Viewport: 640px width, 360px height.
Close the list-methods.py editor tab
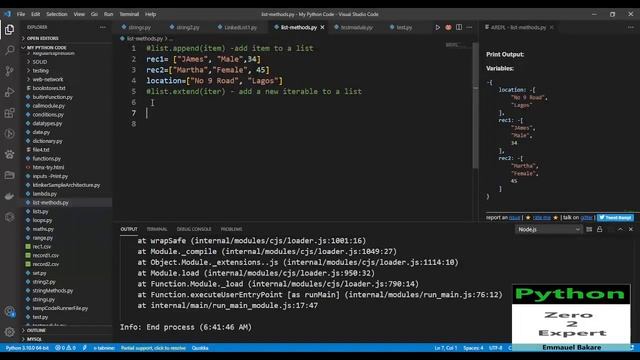click(x=322, y=27)
